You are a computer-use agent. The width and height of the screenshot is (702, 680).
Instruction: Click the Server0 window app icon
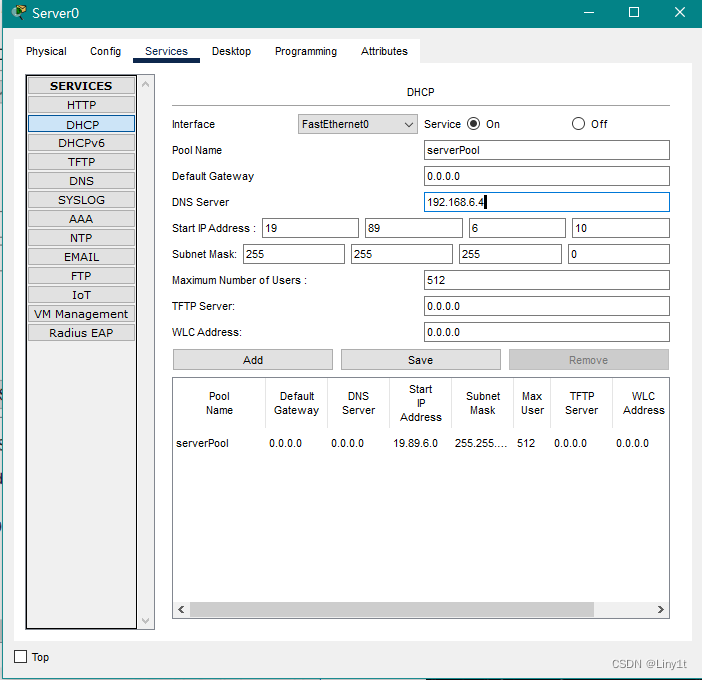click(x=19, y=13)
